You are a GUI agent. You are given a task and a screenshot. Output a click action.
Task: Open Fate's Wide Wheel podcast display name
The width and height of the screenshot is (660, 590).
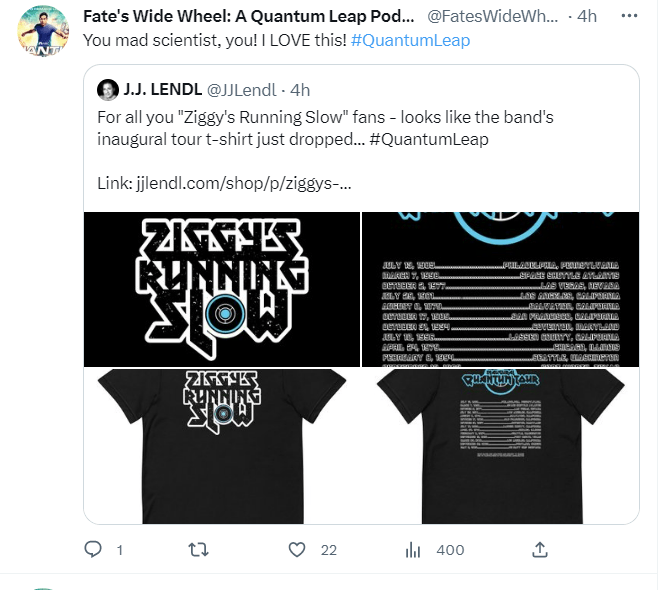pos(249,16)
